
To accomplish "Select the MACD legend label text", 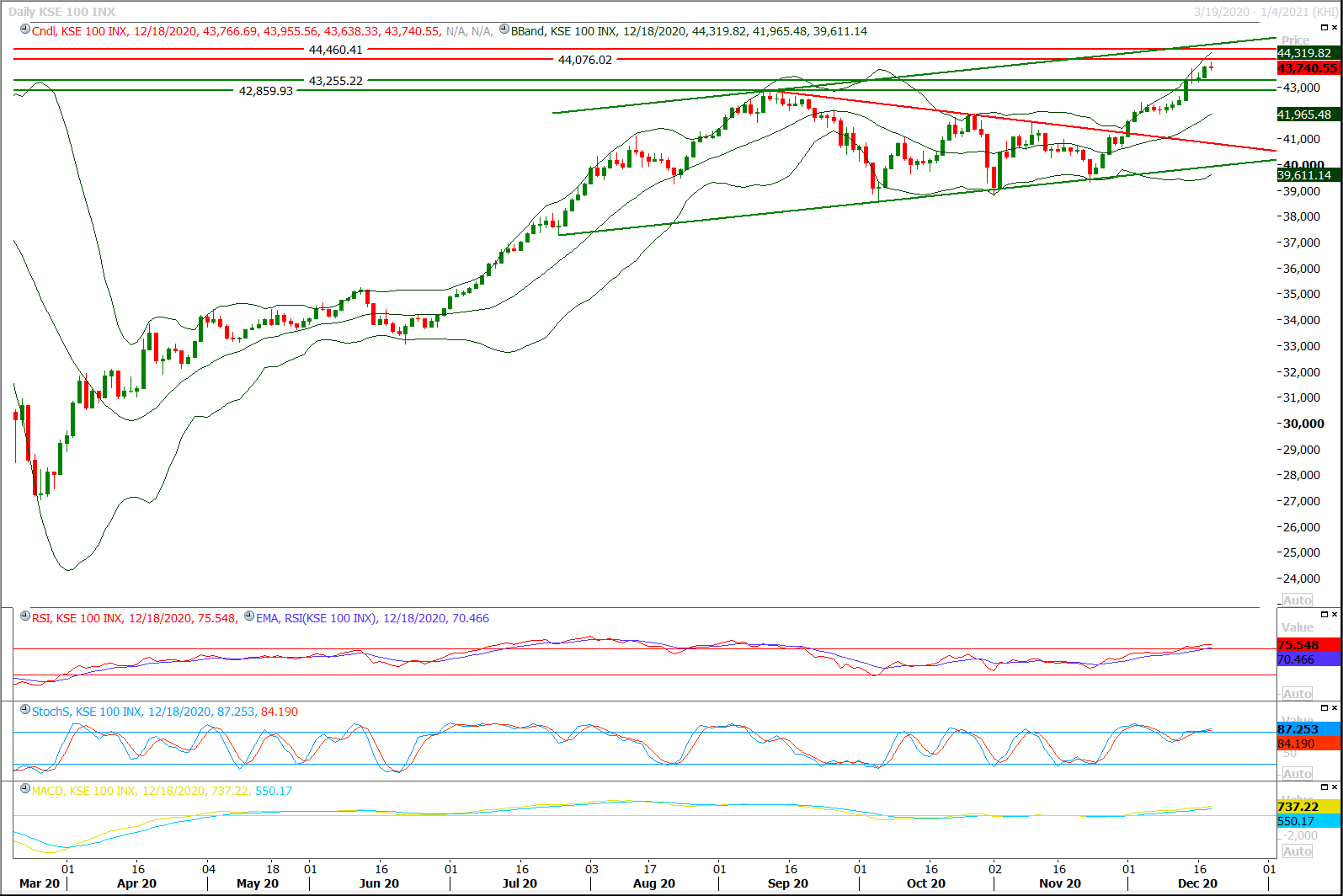I will click(162, 791).
